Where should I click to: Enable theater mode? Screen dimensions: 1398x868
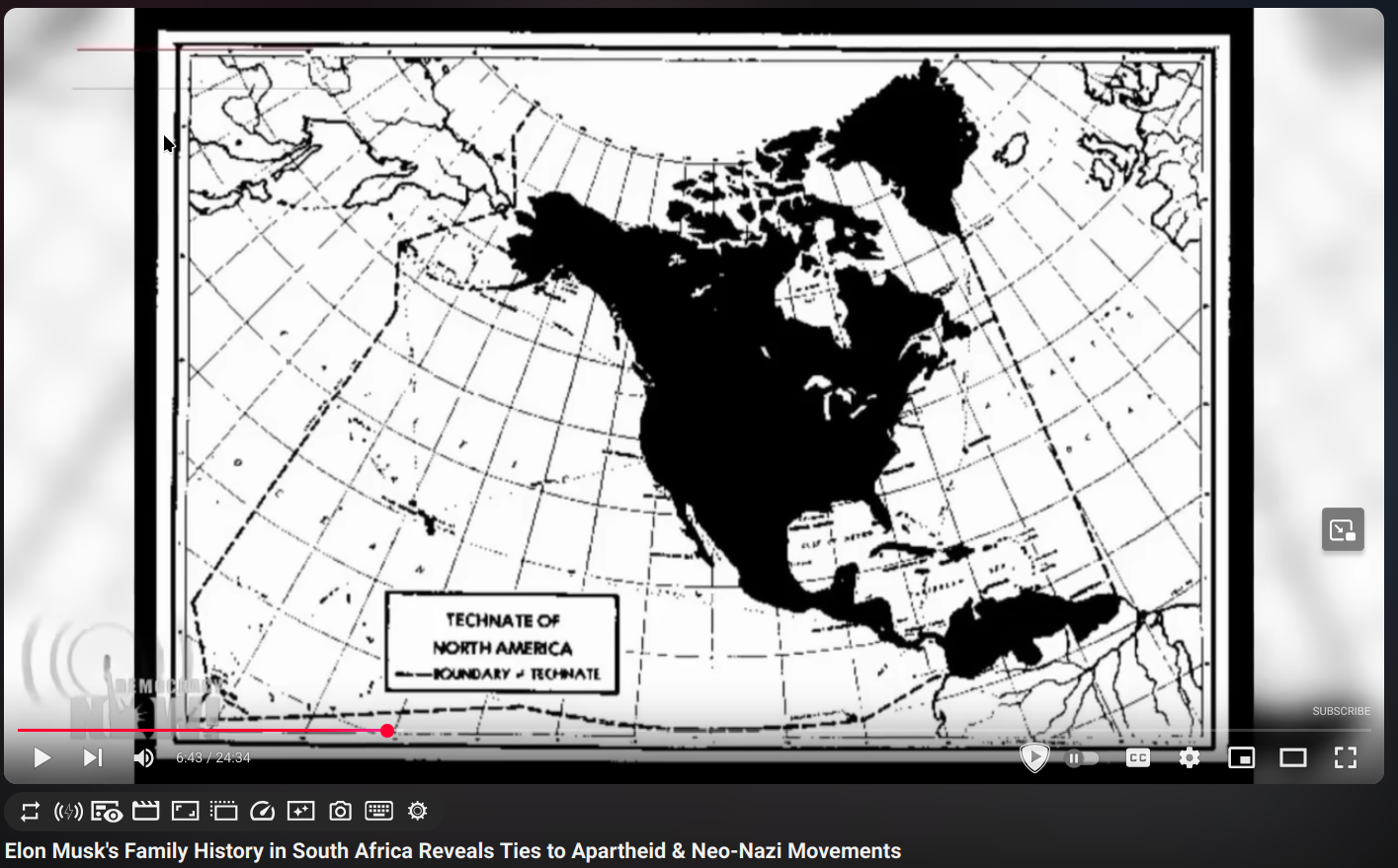(1293, 757)
